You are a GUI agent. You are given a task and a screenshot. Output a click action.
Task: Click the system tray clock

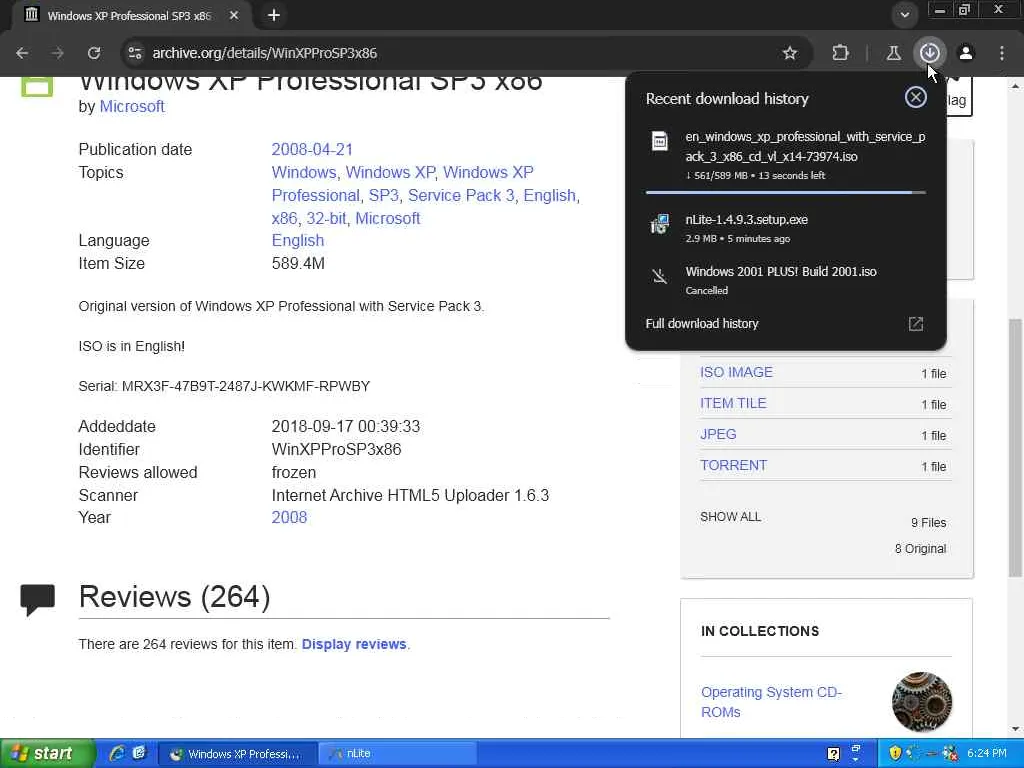pyautogui.click(x=987, y=754)
